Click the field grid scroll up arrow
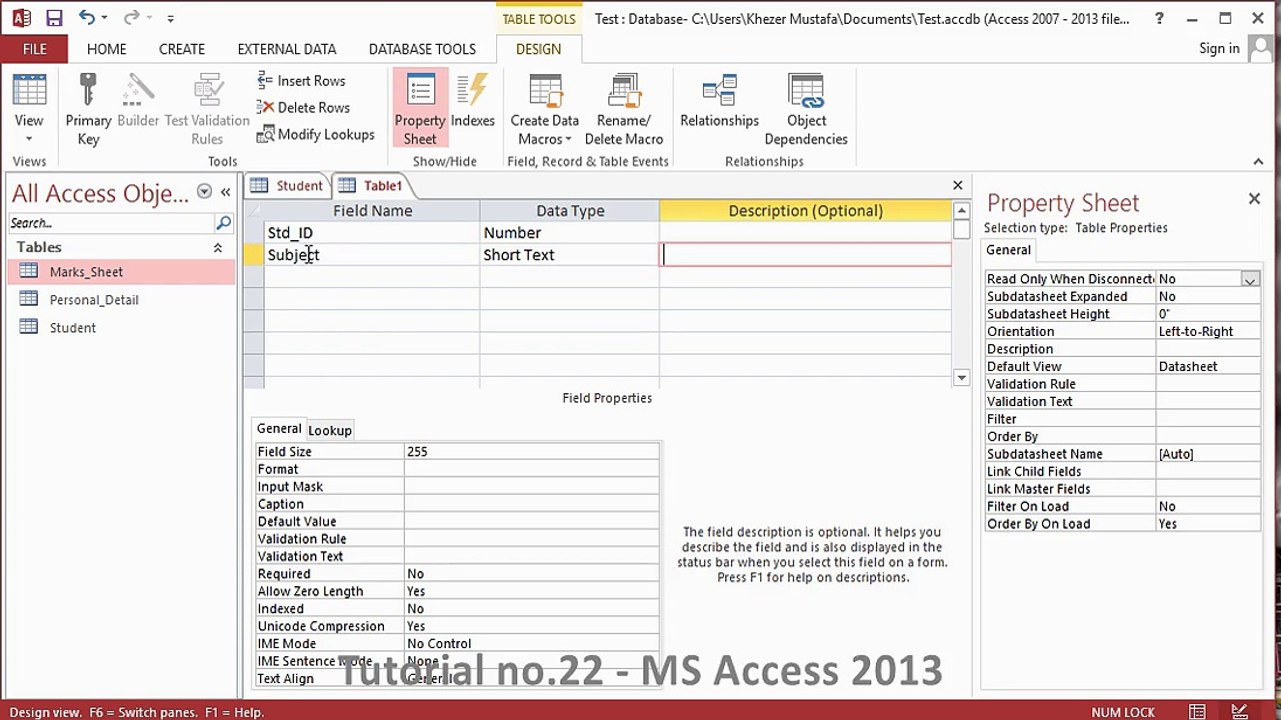 point(961,210)
